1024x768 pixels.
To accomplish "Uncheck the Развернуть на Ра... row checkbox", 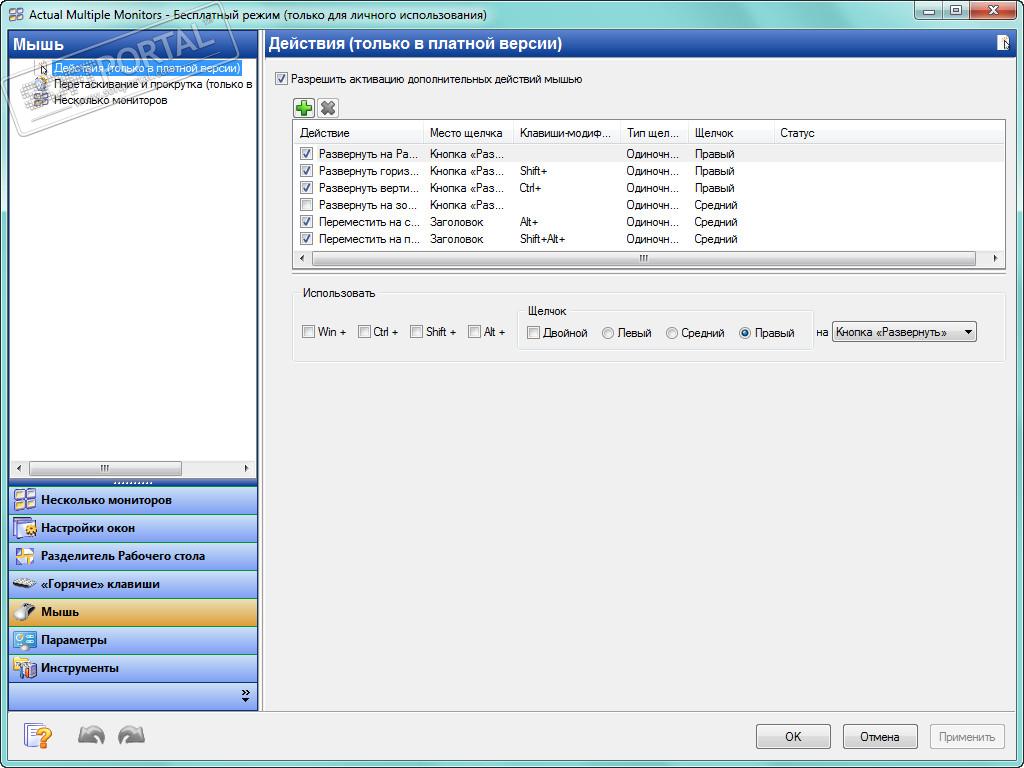I will 306,153.
